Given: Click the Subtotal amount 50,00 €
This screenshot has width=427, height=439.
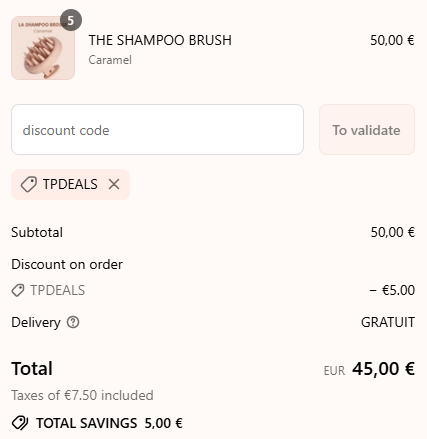Looking at the screenshot, I should (393, 232).
